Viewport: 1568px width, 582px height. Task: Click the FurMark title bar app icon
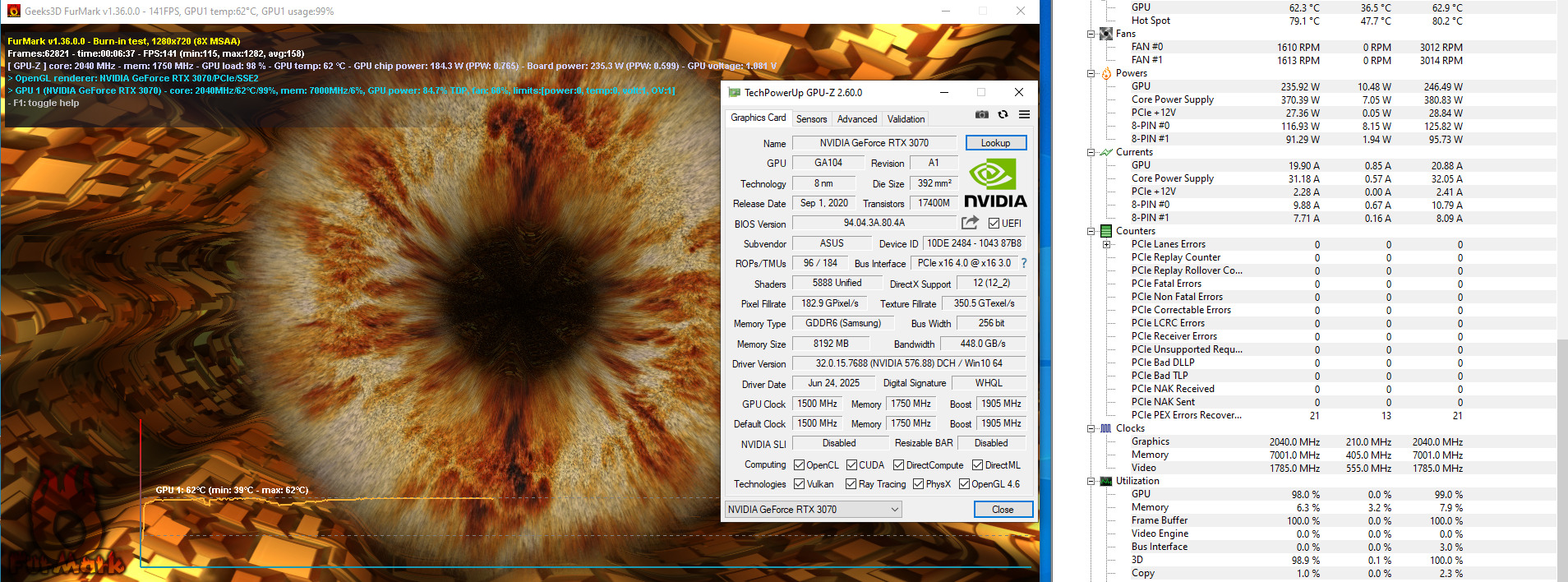point(13,11)
